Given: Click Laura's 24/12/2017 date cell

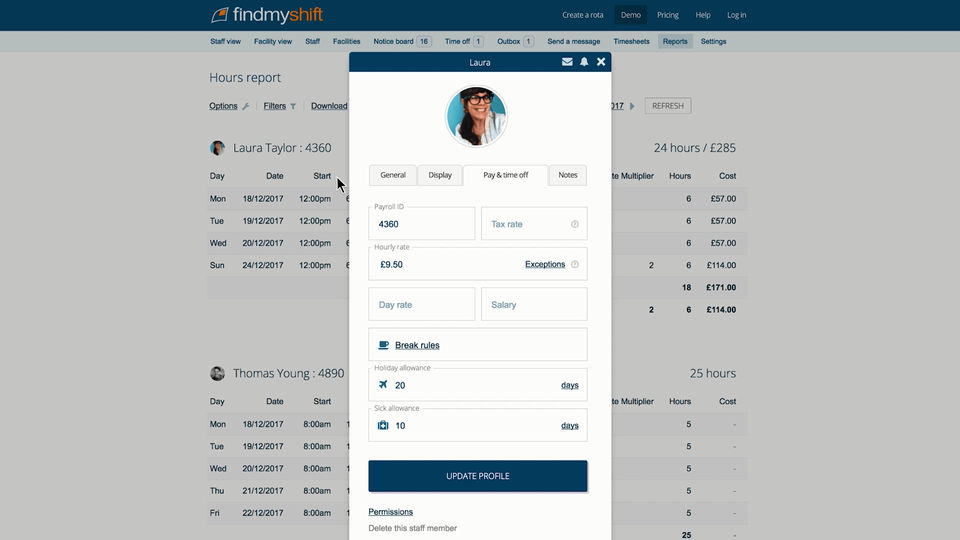Looking at the screenshot, I should [263, 265].
